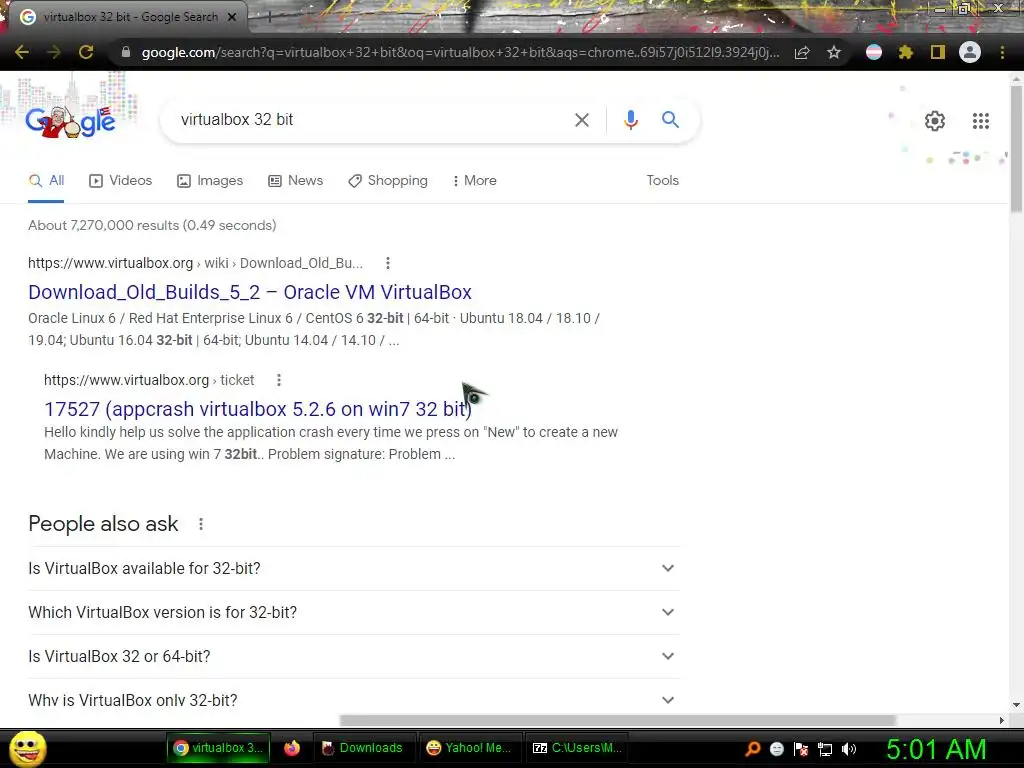Open the Tools options
This screenshot has width=1024, height=768.
coord(663,180)
